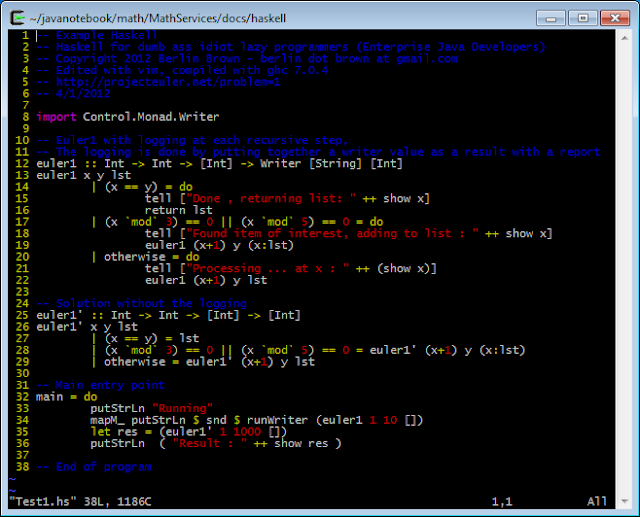The image size is (640, 517).
Task: Click '-- Solution without the logging' comment
Action: pos(142,304)
